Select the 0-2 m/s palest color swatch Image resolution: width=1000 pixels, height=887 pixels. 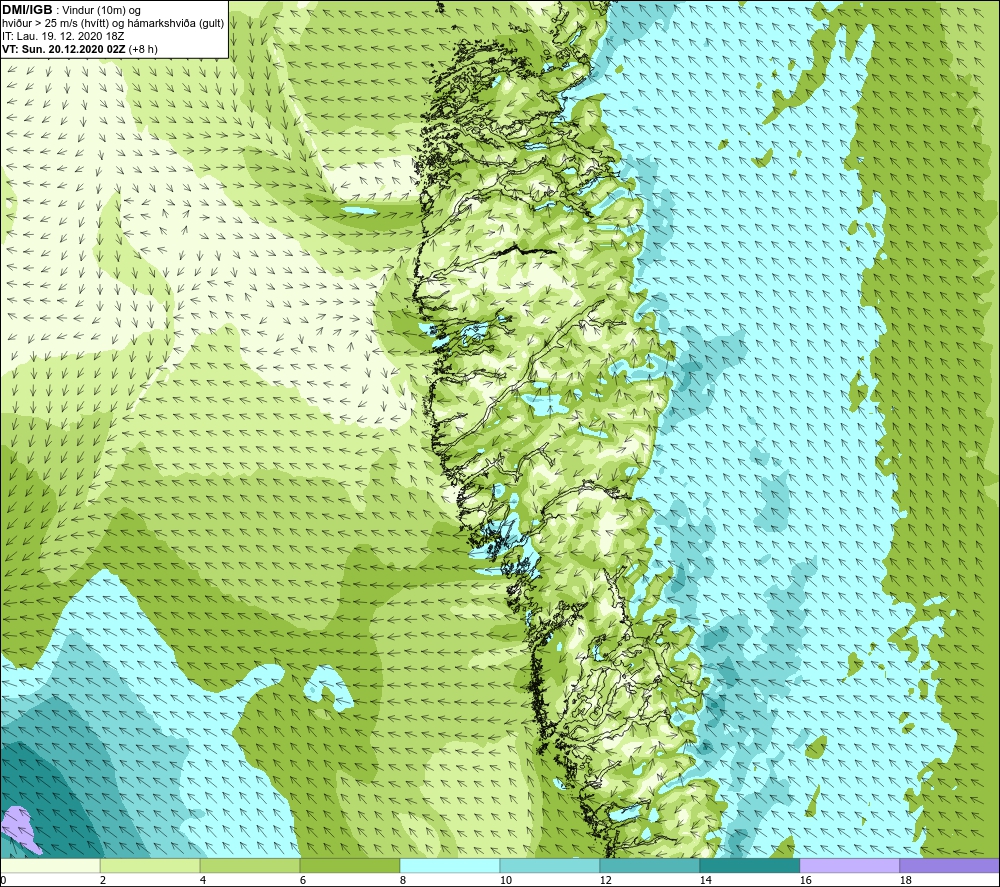tap(50, 865)
